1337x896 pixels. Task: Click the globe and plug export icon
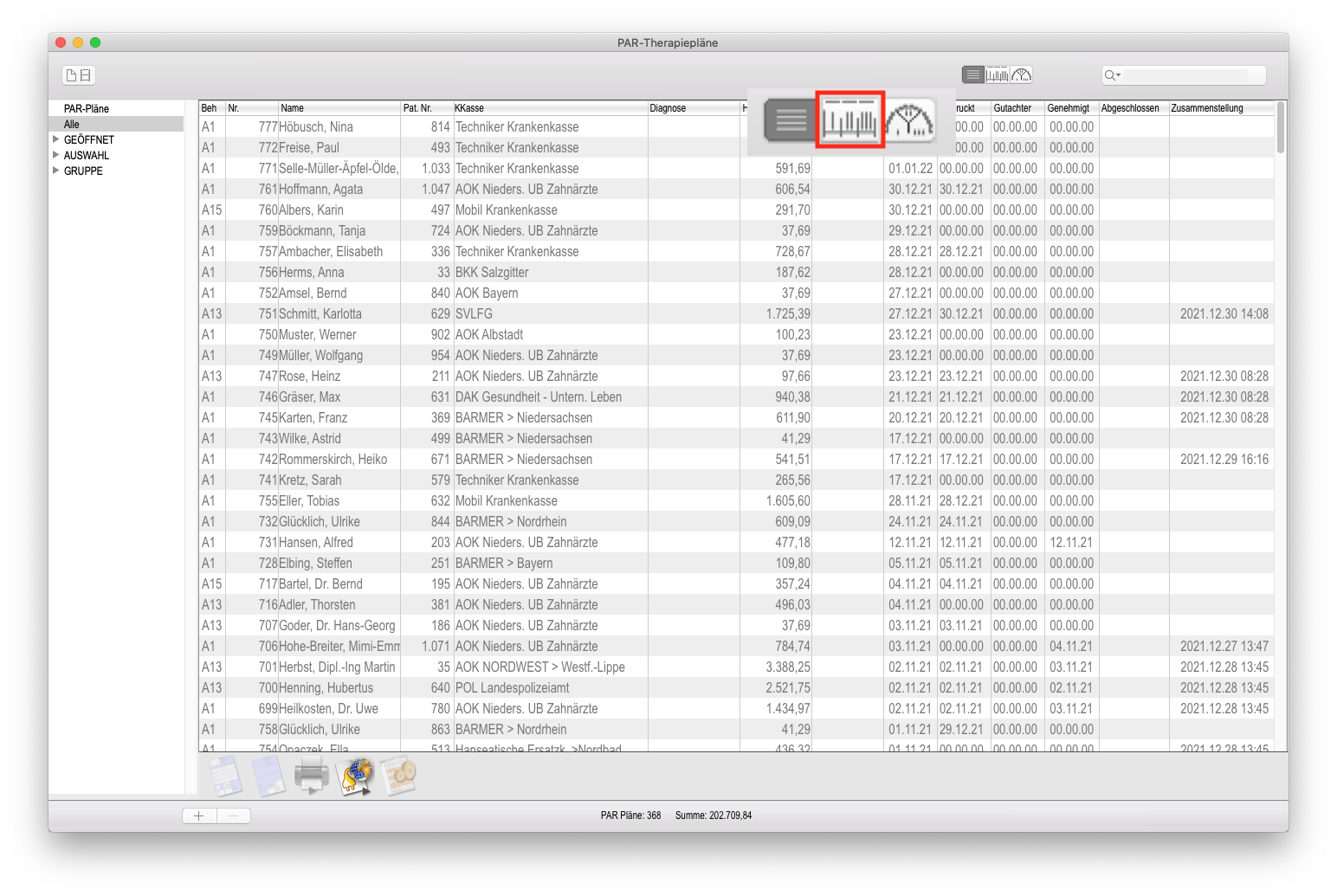click(x=355, y=775)
